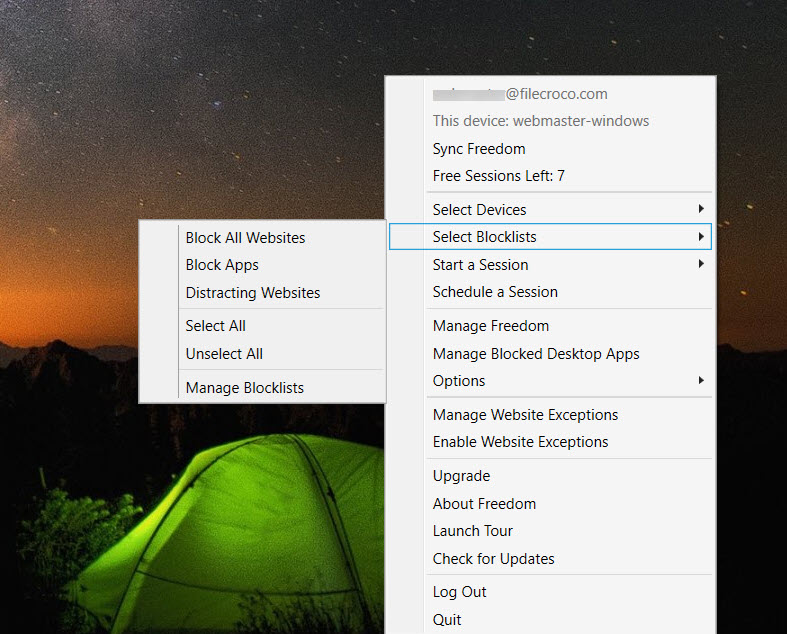
Task: Select Distracting Websites blocklist
Action: coord(263,293)
